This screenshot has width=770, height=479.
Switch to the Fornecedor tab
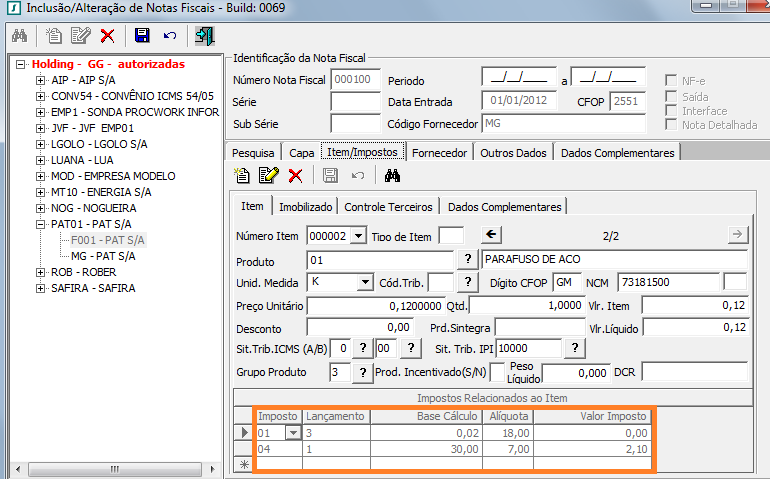tap(439, 153)
